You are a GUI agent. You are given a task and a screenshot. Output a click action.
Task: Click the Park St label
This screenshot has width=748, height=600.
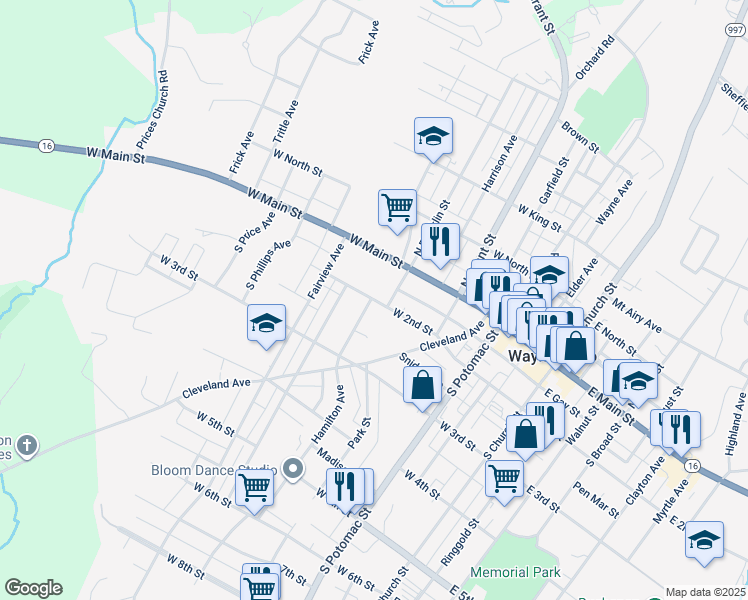coord(359,433)
